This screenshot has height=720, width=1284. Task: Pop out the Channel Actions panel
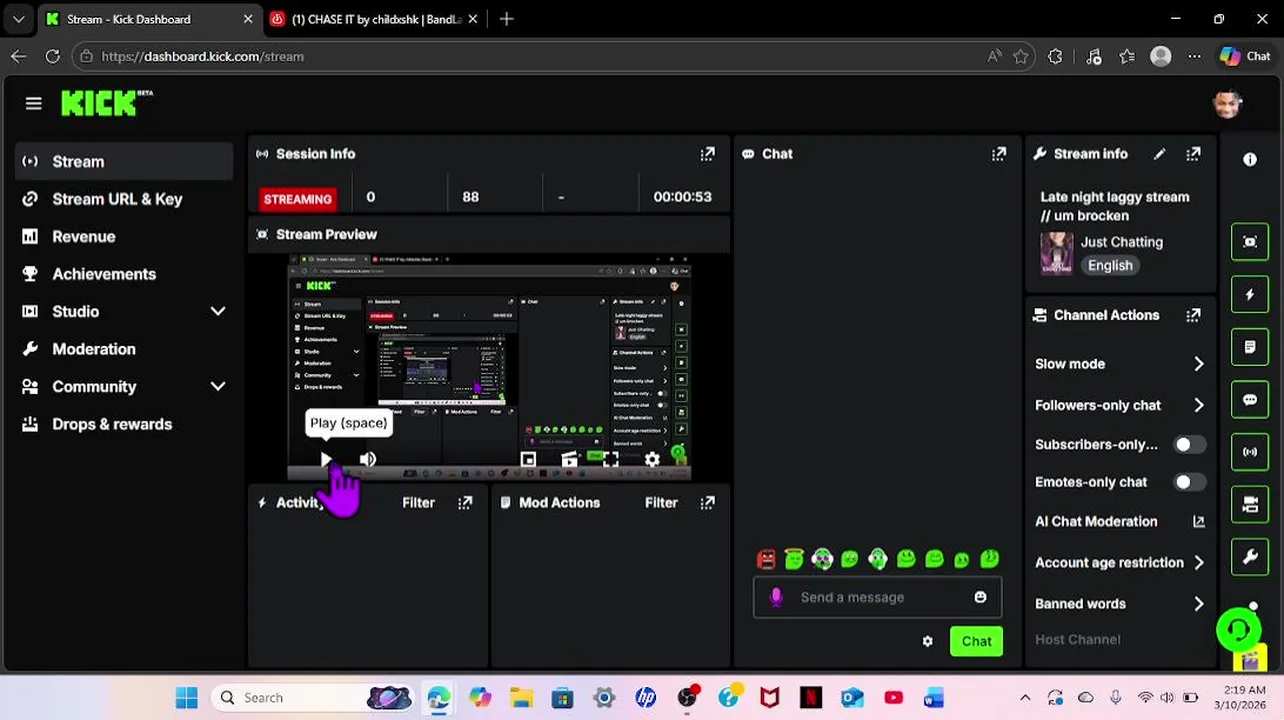click(1193, 315)
